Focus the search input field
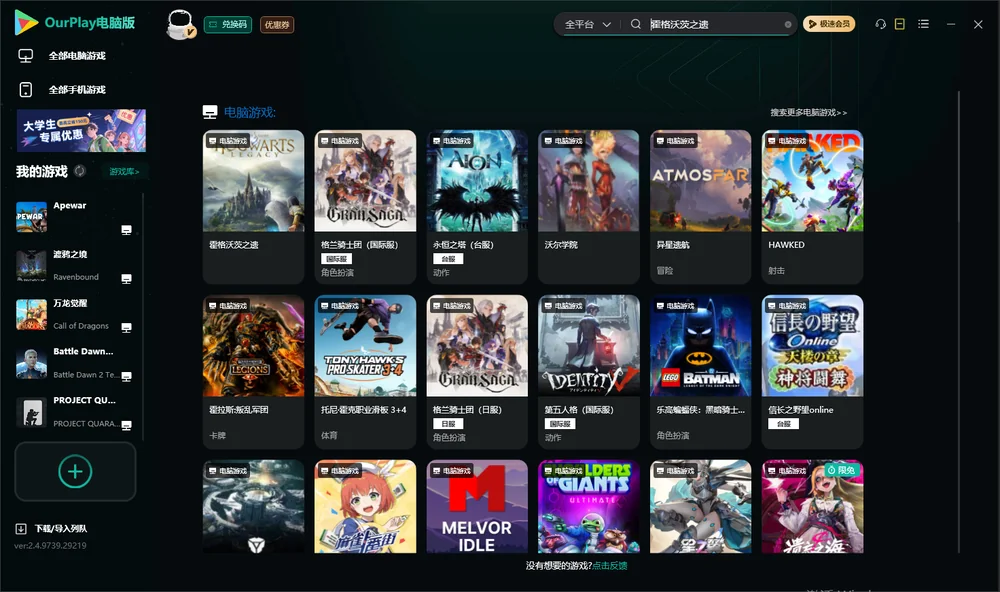1000x592 pixels. tap(714, 24)
